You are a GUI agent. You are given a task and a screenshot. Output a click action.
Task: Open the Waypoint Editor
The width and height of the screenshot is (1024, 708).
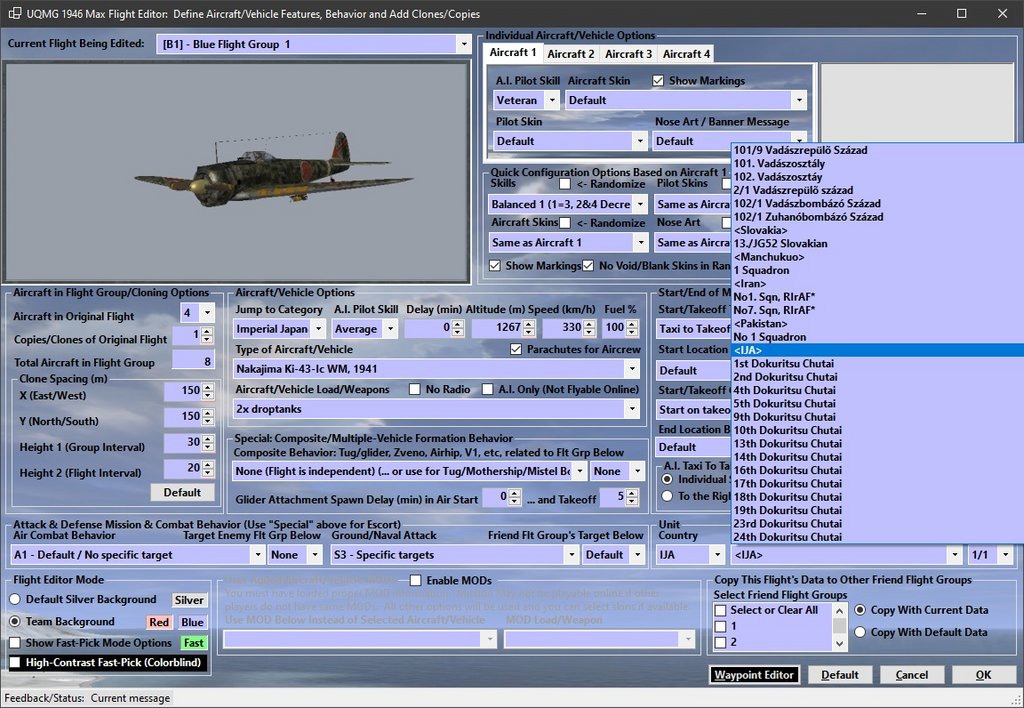(754, 675)
